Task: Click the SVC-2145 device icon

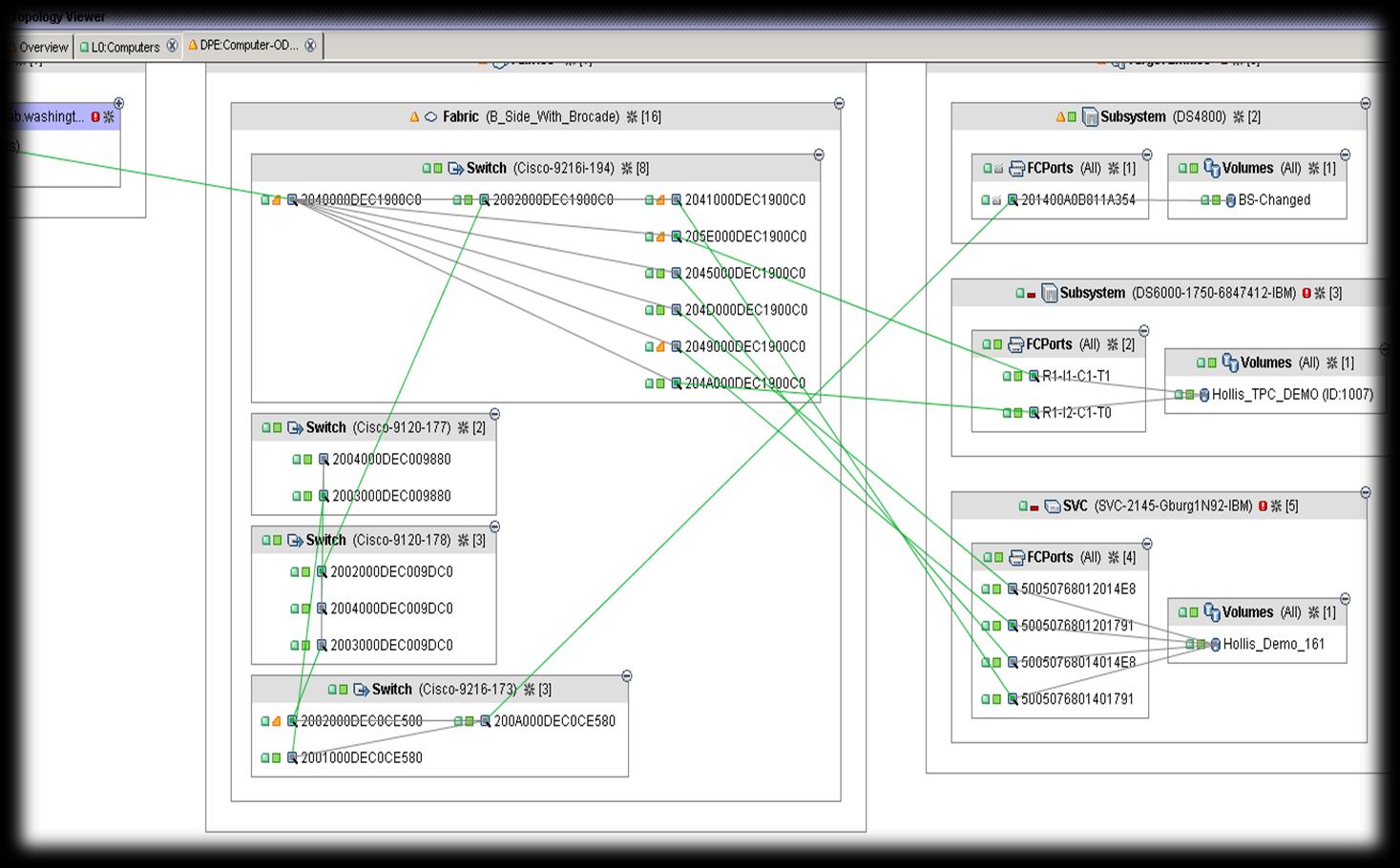Action: tap(1053, 506)
